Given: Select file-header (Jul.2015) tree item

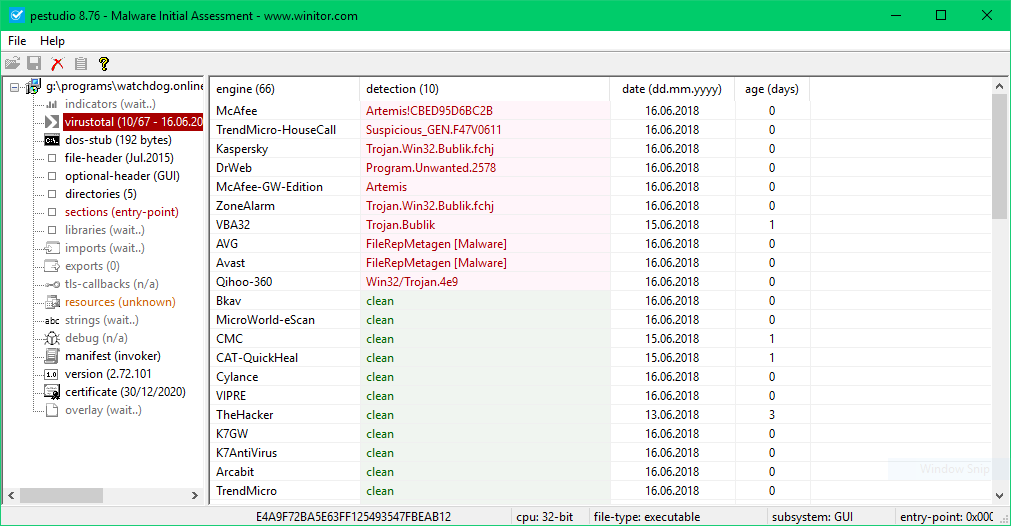Looking at the screenshot, I should point(119,158).
